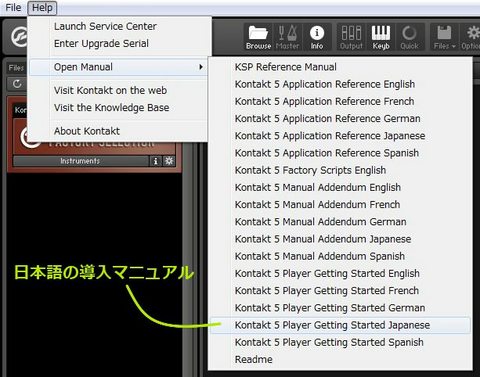Viewport: 480px width, 377px height.
Task: Open Kontakt 5 Manual Addendum English
Action: pos(340,187)
